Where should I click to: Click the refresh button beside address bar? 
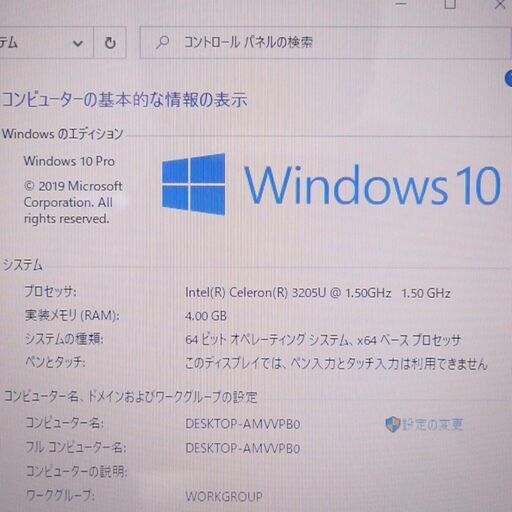point(110,43)
